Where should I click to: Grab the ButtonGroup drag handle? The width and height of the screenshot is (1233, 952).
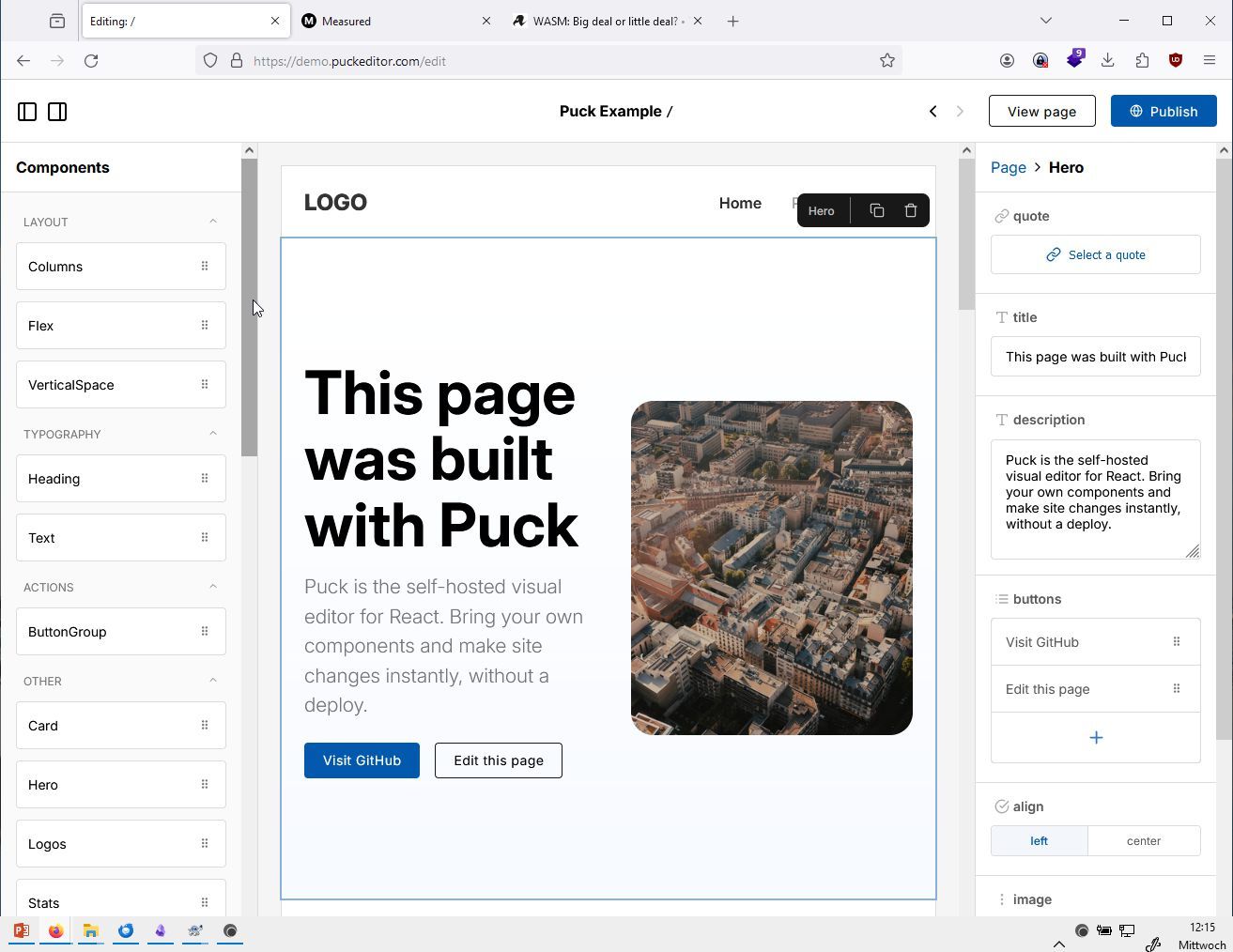(205, 631)
